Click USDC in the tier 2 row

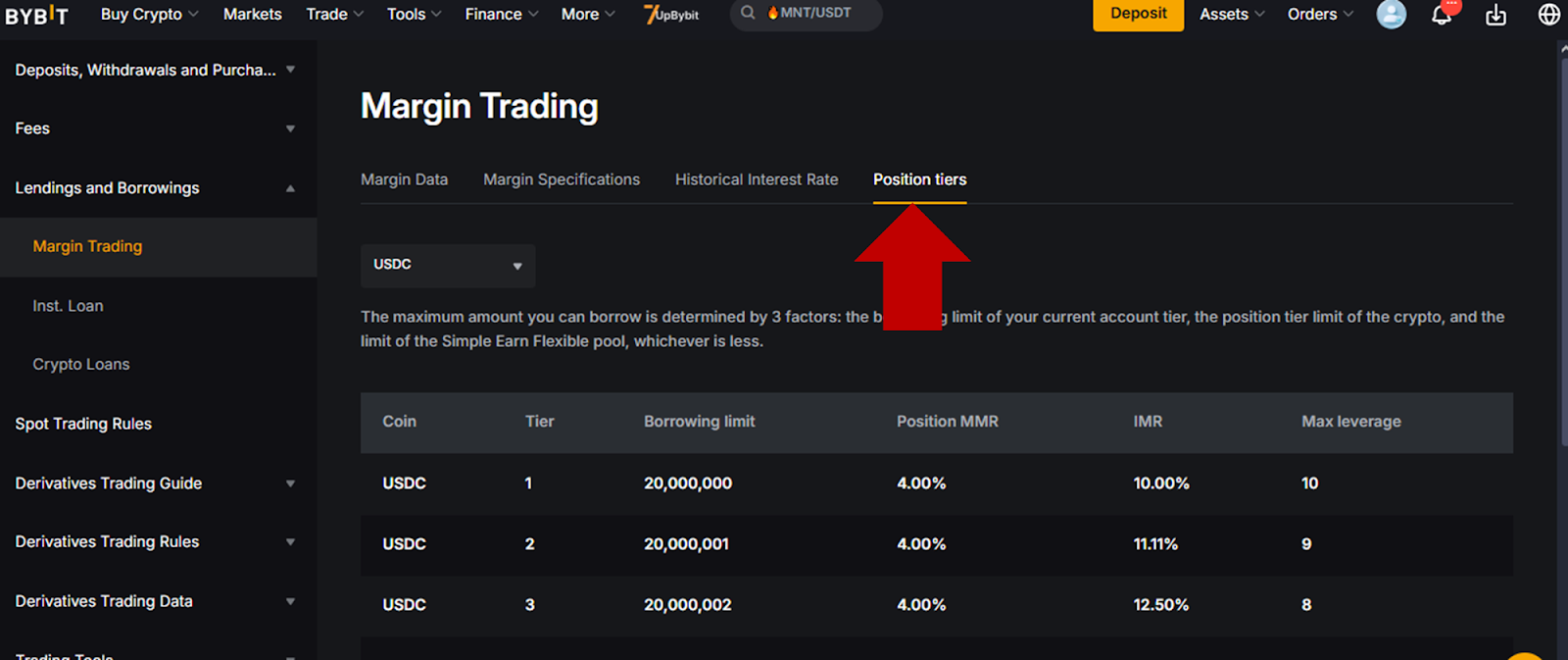404,544
